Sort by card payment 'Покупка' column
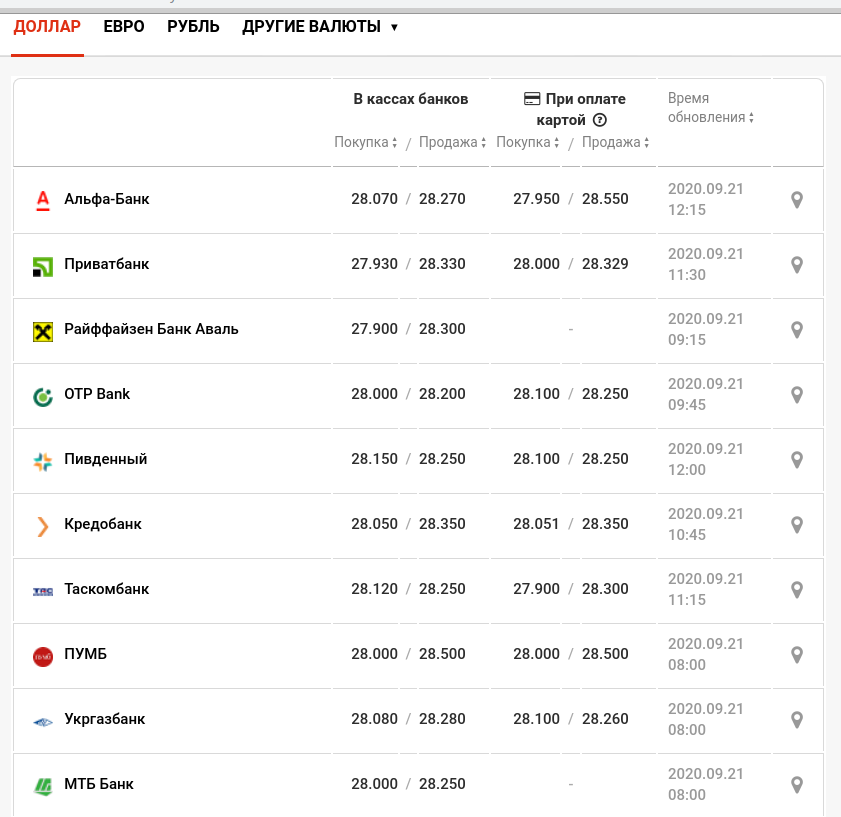841x817 pixels. coord(528,142)
